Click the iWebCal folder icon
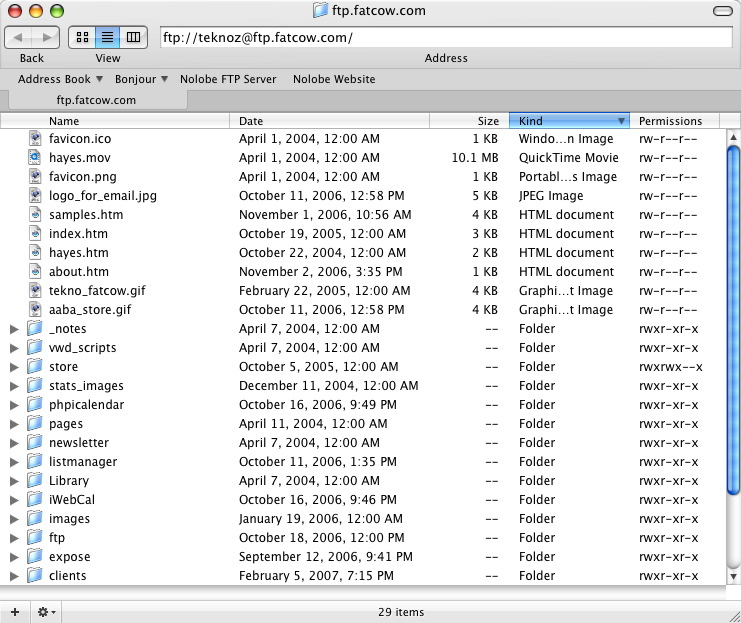 point(34,499)
